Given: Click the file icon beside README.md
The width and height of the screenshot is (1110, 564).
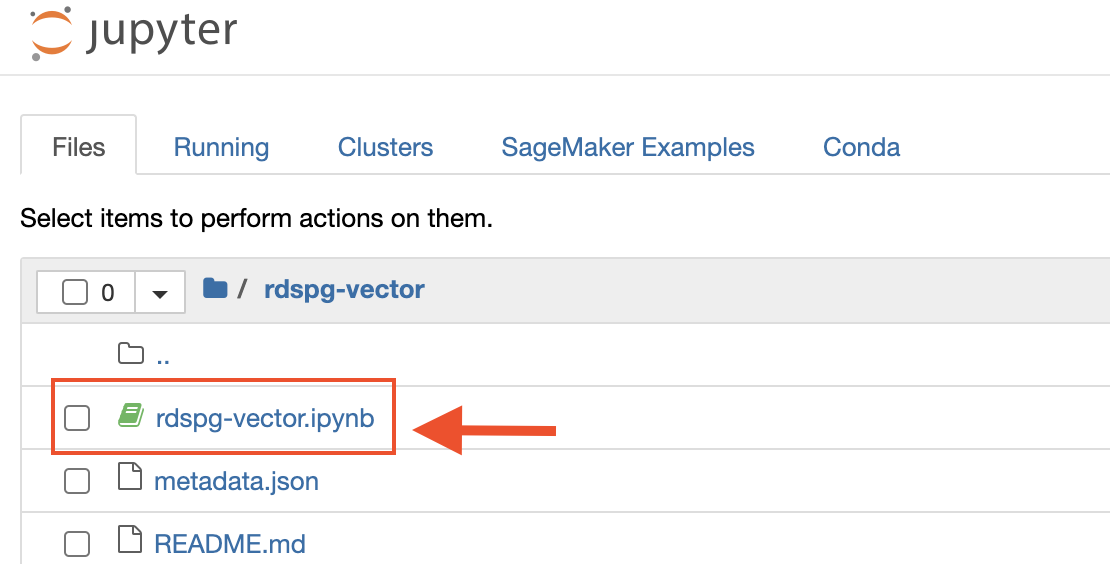Looking at the screenshot, I should [130, 542].
